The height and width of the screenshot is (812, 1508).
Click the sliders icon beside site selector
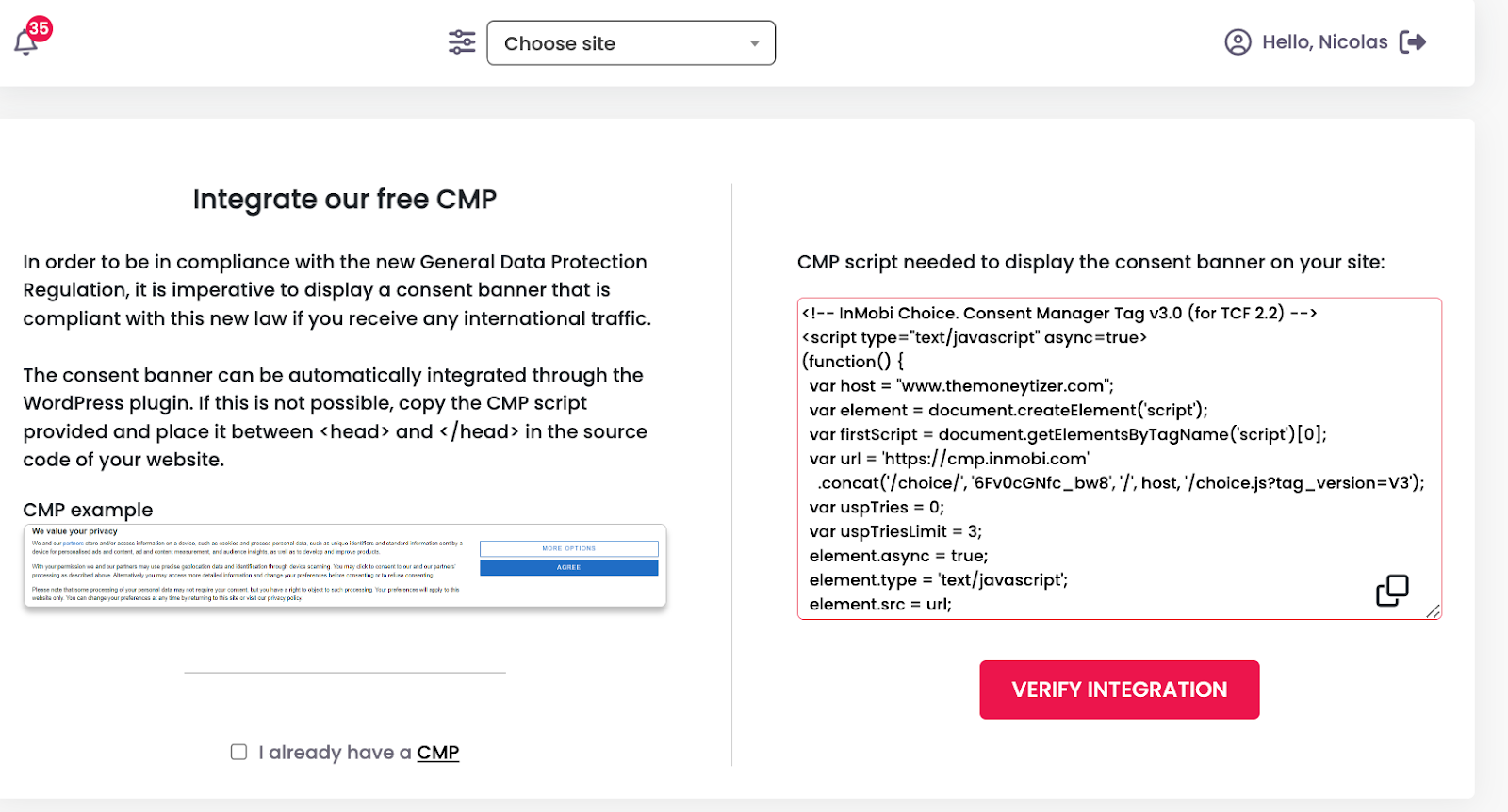pyautogui.click(x=462, y=42)
